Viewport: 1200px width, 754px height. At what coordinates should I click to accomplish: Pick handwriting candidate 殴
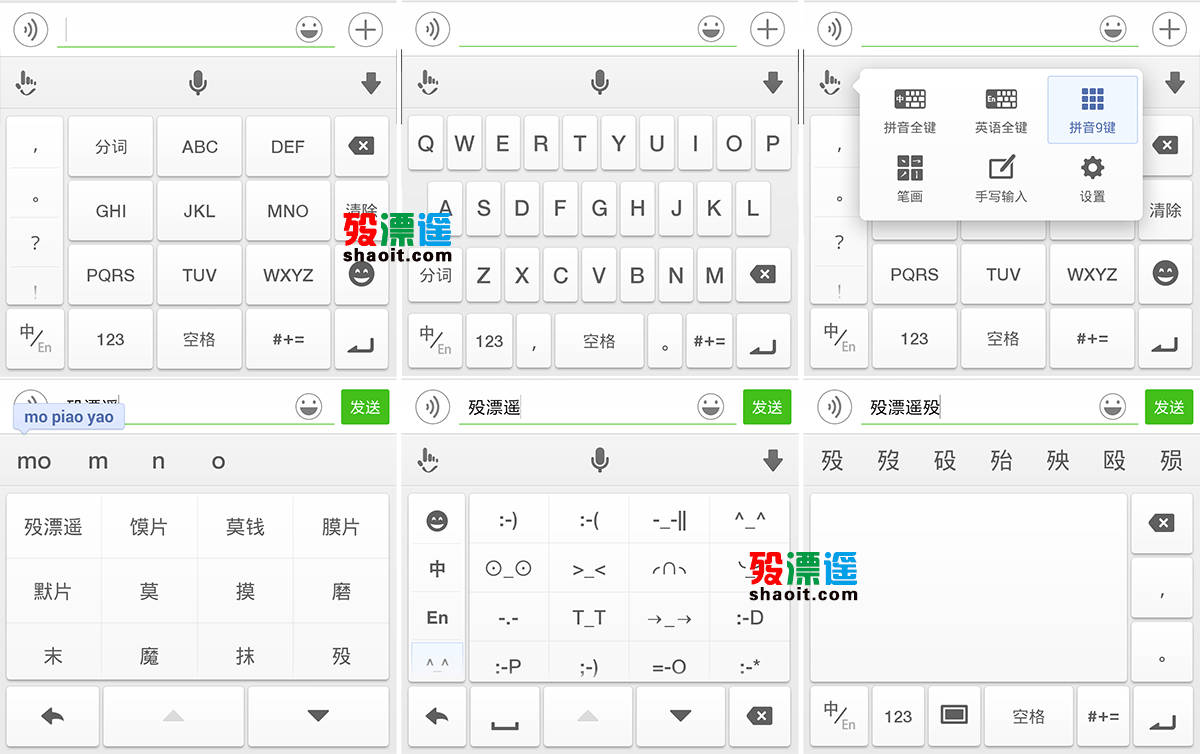1114,460
